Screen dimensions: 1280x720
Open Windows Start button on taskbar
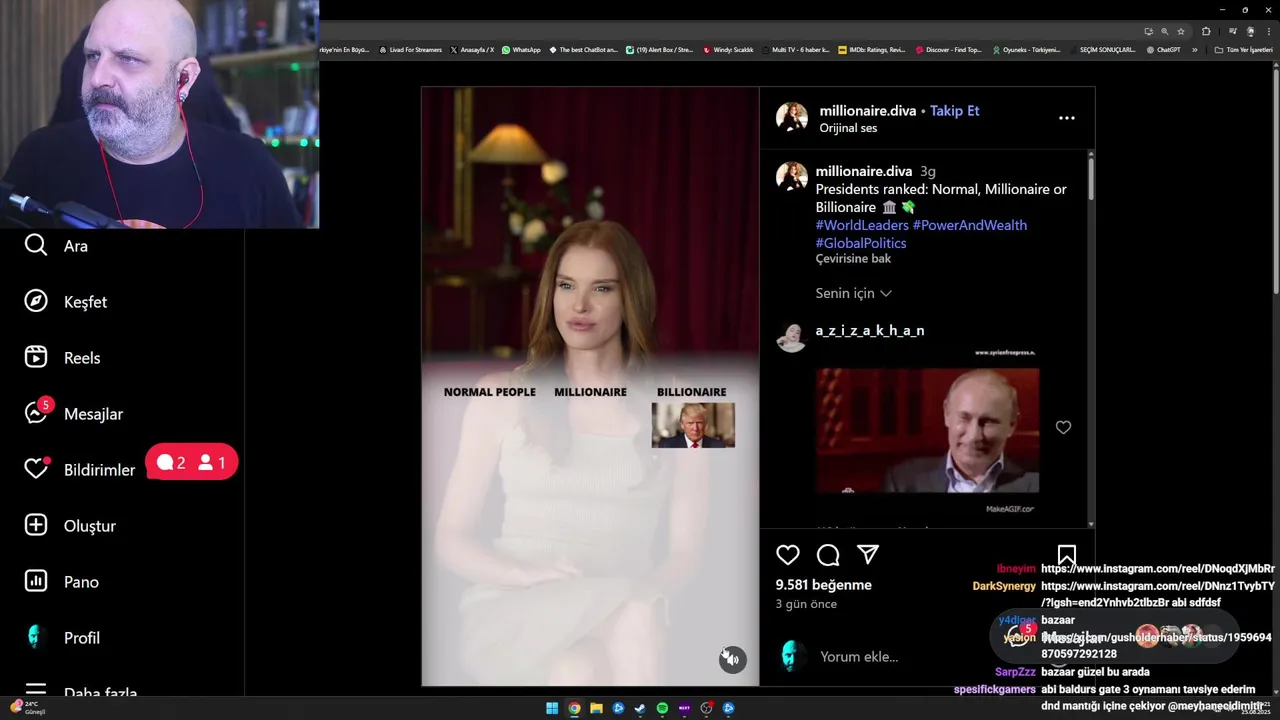(552, 708)
